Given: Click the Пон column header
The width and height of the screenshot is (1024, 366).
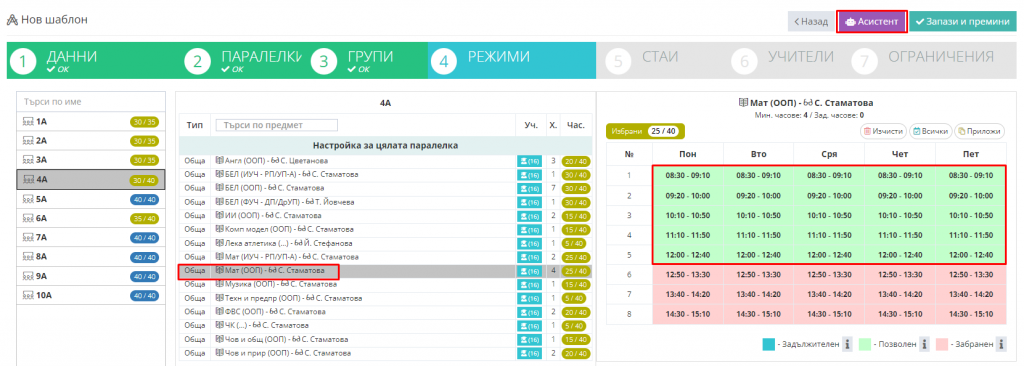Looking at the screenshot, I should [688, 154].
